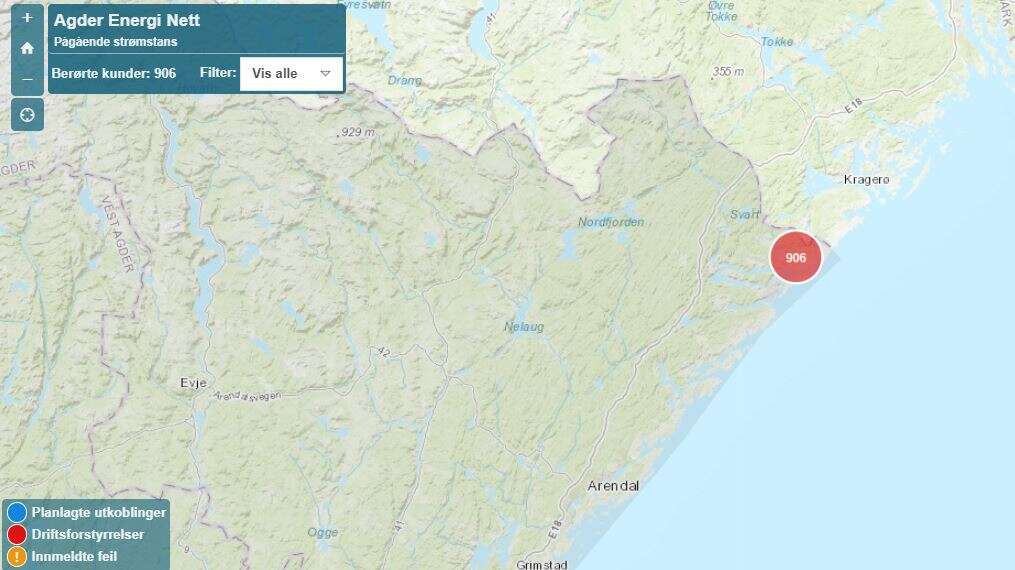Click the orange Innmeldte feil warning icon
This screenshot has width=1015, height=570.
click(x=17, y=556)
